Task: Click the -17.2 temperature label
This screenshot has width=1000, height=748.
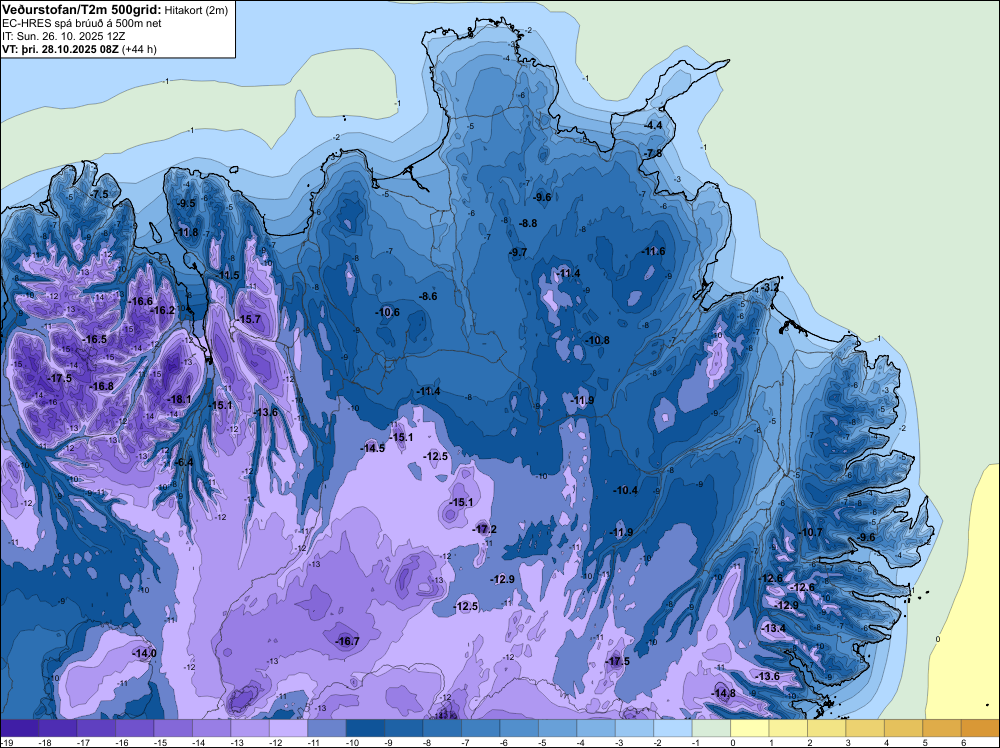Action: coord(485,529)
